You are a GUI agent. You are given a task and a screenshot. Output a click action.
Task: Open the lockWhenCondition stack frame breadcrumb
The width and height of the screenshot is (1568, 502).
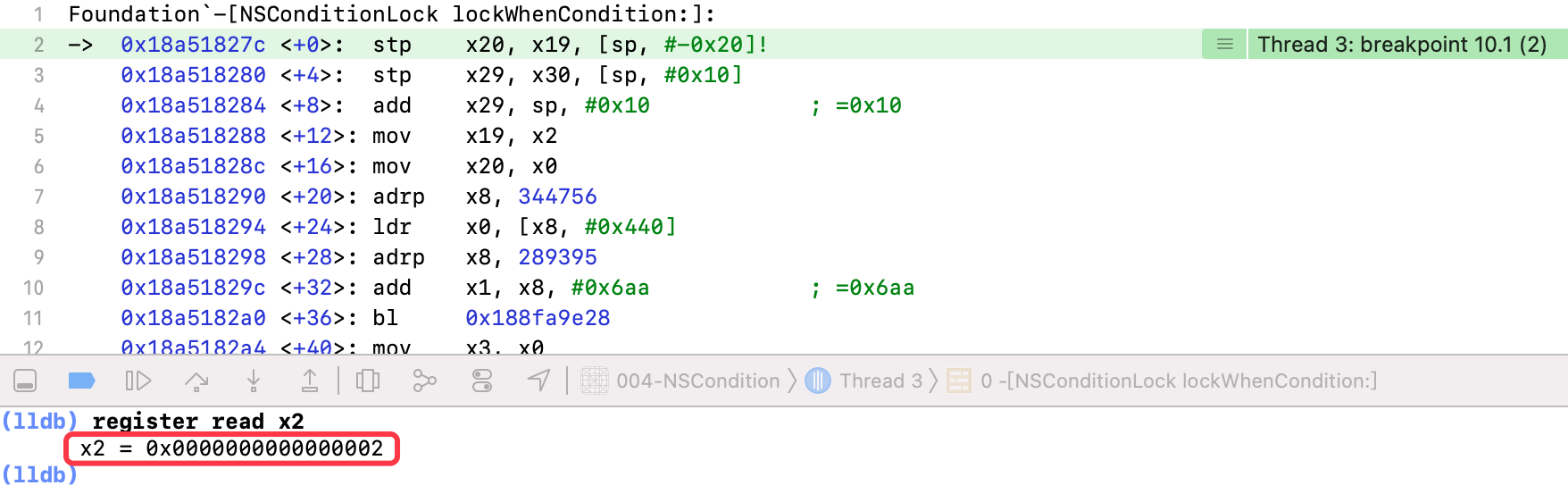point(1163,381)
